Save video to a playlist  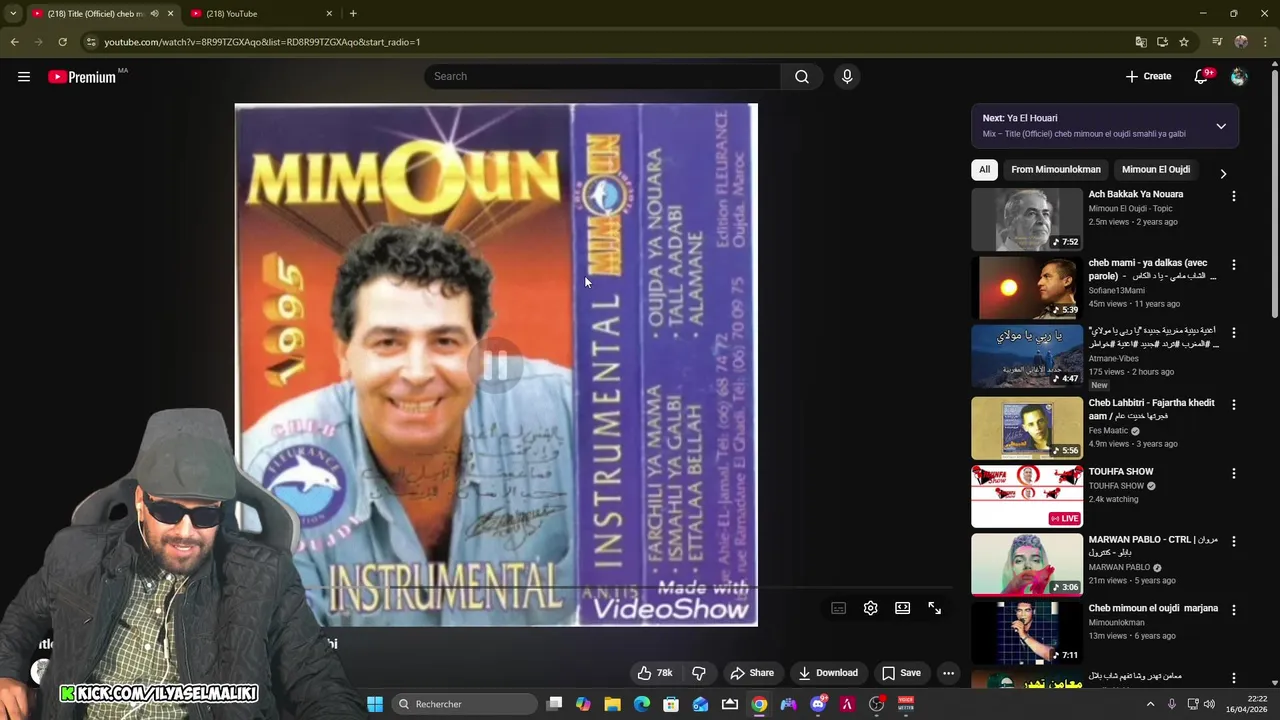point(901,673)
